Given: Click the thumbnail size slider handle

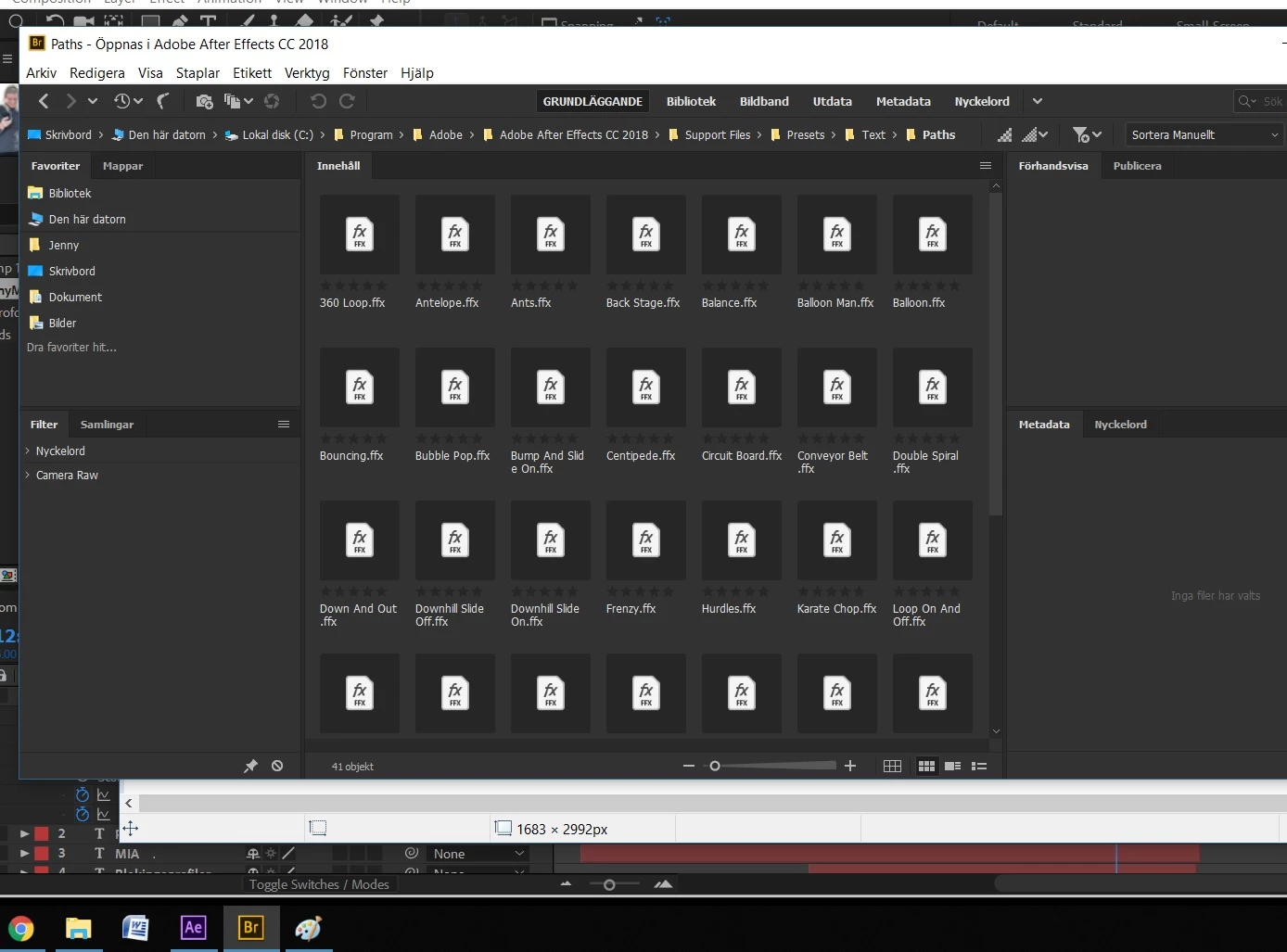Looking at the screenshot, I should click(715, 766).
